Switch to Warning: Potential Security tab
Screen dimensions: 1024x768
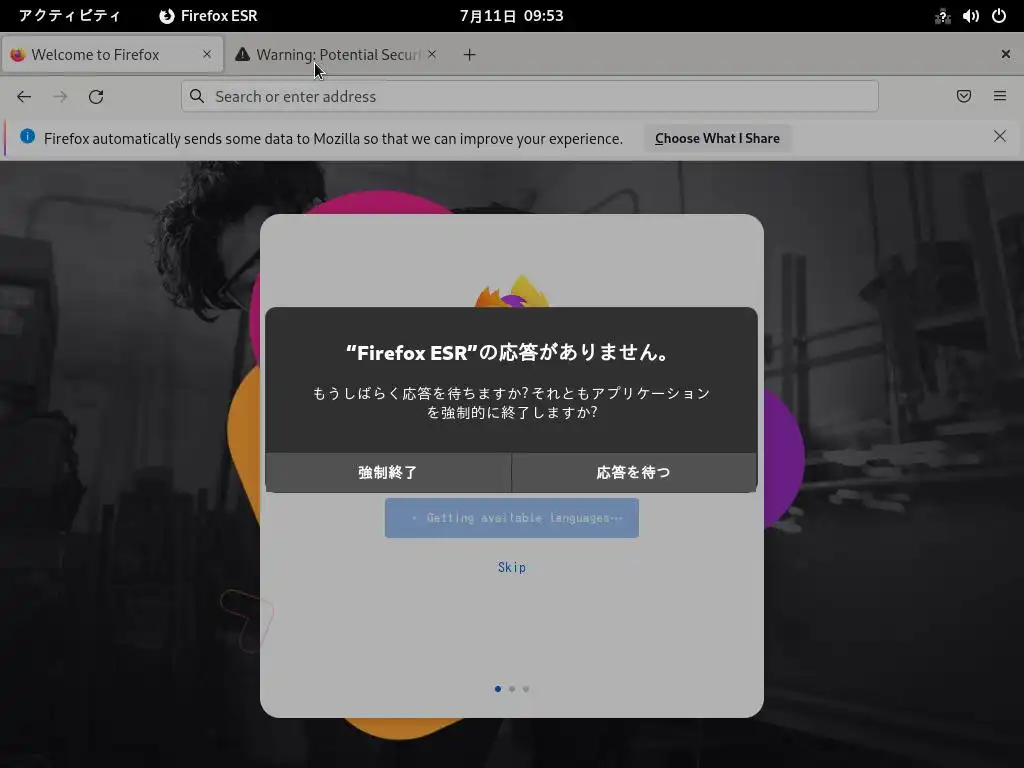tap(337, 54)
